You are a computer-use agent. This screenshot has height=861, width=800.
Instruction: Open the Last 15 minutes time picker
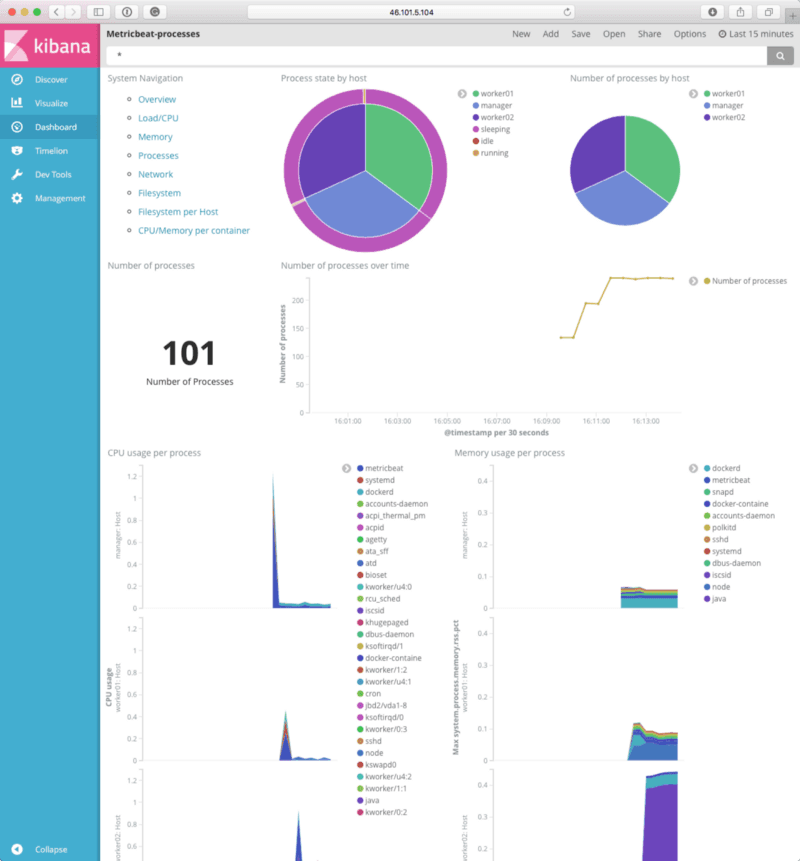[755, 34]
